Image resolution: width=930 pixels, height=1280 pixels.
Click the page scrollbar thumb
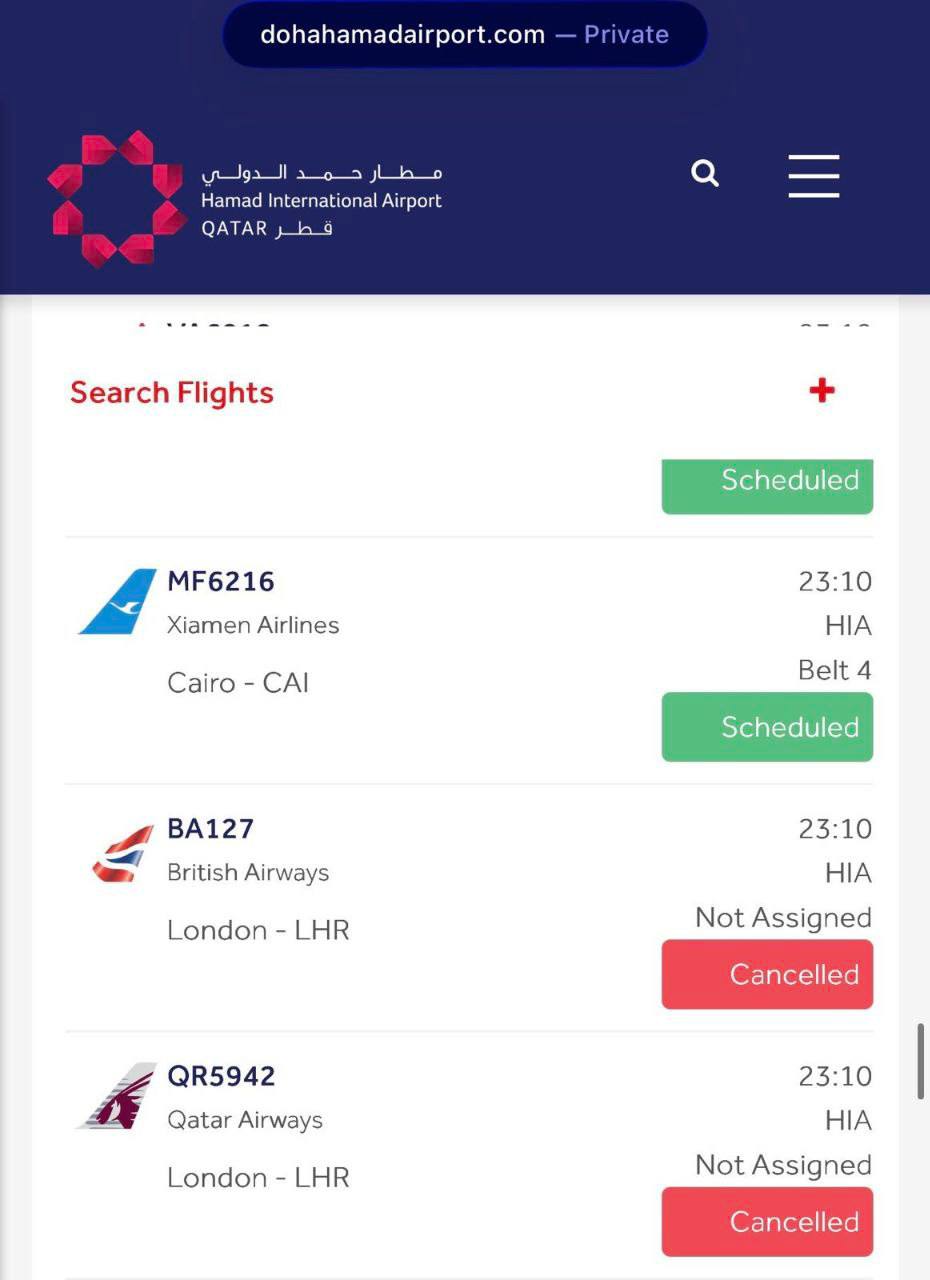click(x=921, y=1062)
